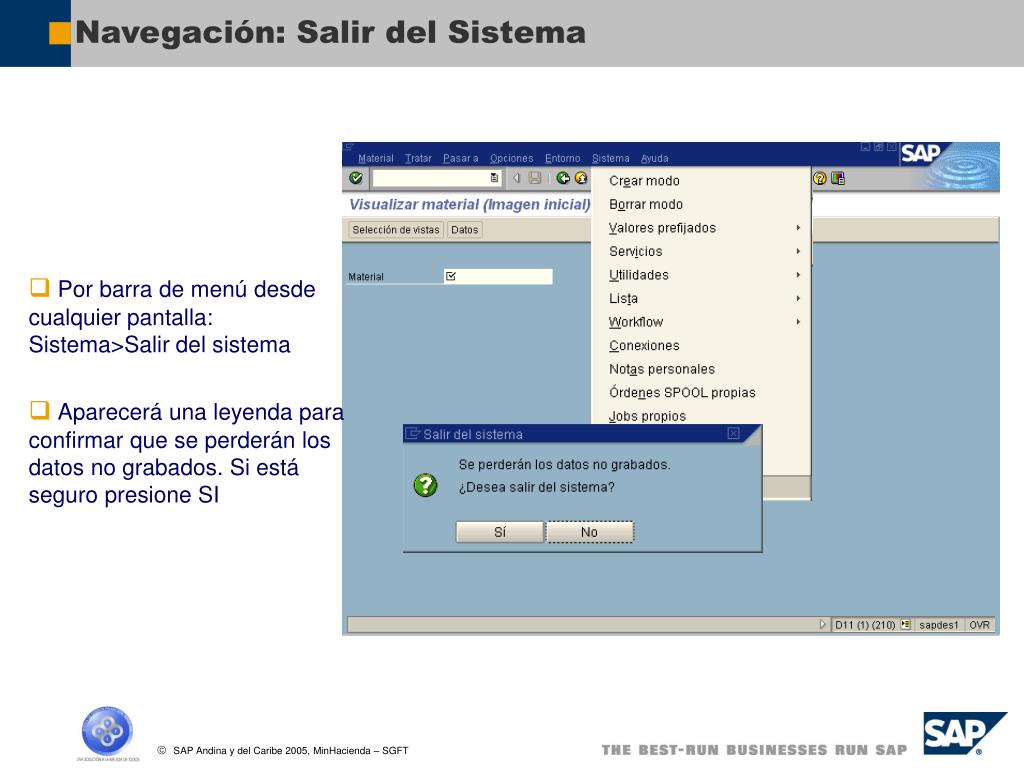Screen dimensions: 1024x768
Task: Open the Sistema menu
Action: tap(611, 158)
